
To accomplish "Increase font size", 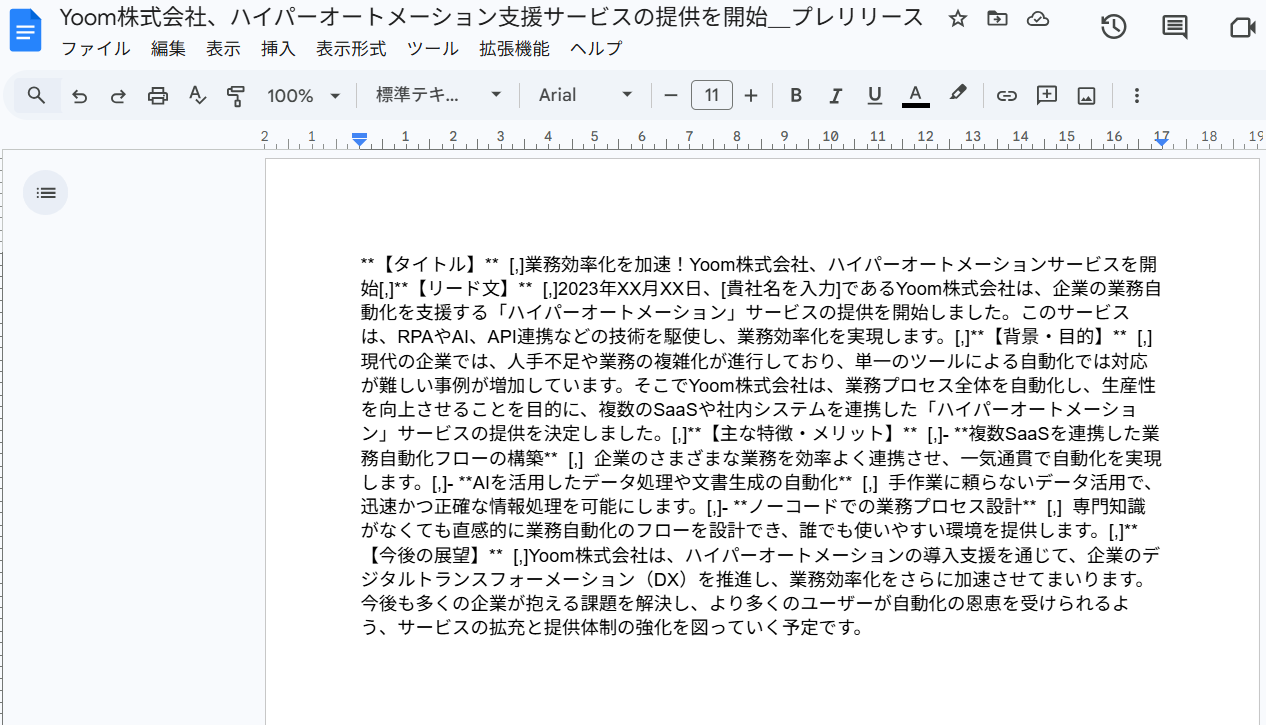I will (x=751, y=95).
